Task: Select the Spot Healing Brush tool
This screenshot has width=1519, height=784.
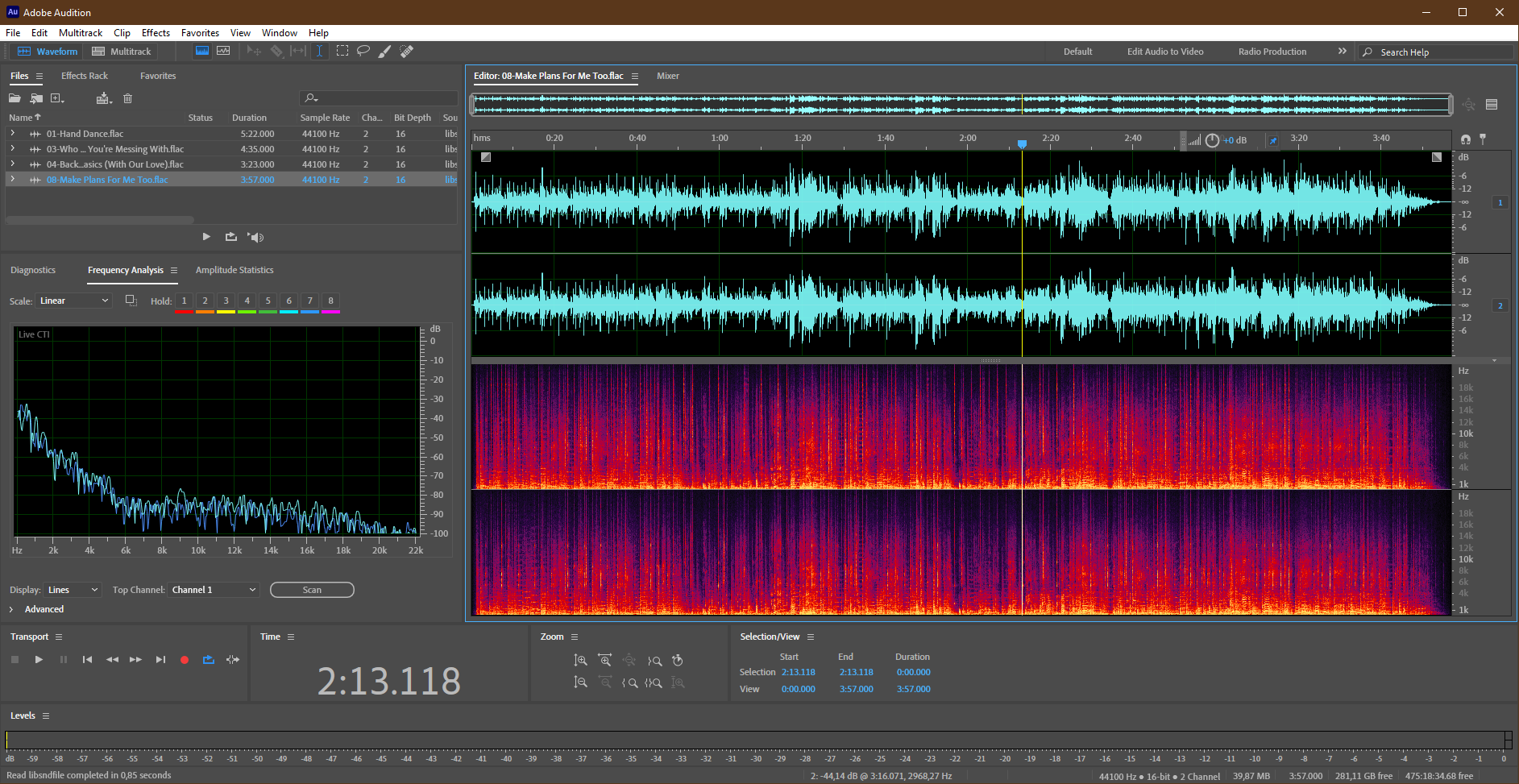Action: coord(407,51)
